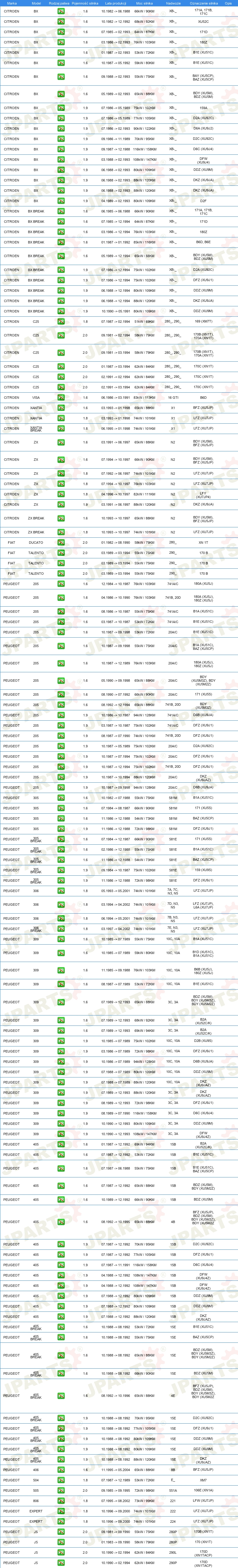
Task: Click fuel icon in EXPERT 222 body row
Action: (61, 1511)
